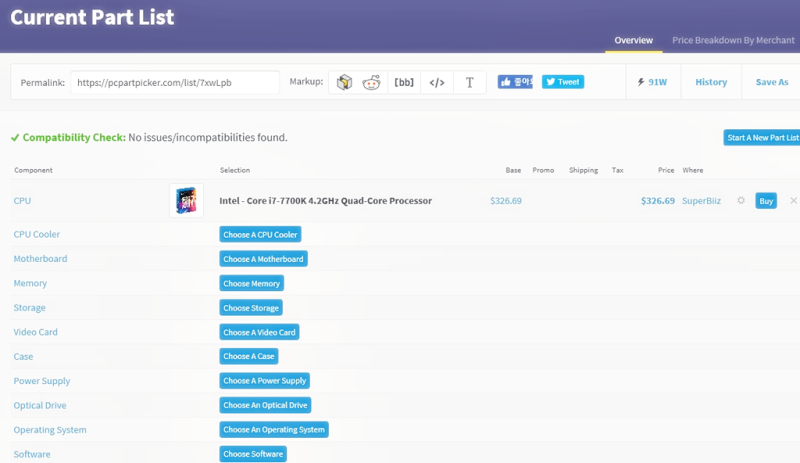Open the CPU component link
Viewport: 800px width, 463px height.
point(22,201)
